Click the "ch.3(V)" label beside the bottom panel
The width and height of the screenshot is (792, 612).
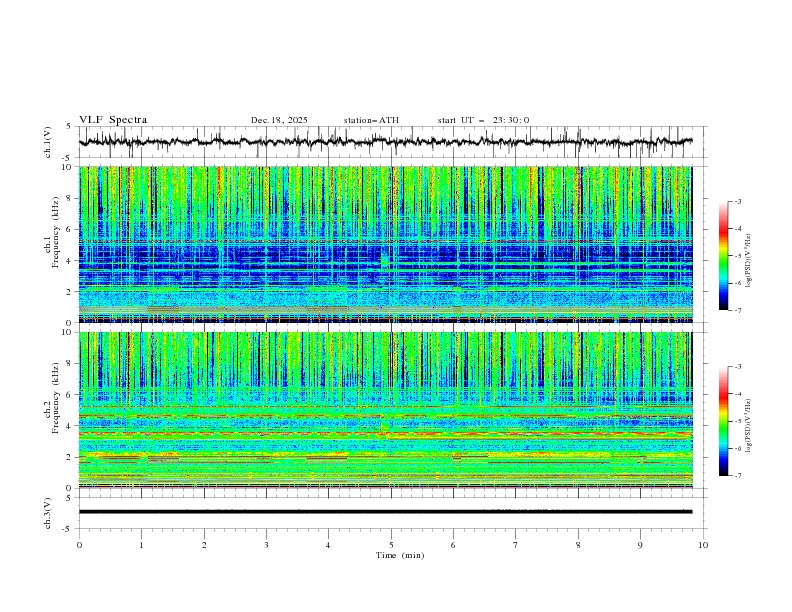coord(48,512)
